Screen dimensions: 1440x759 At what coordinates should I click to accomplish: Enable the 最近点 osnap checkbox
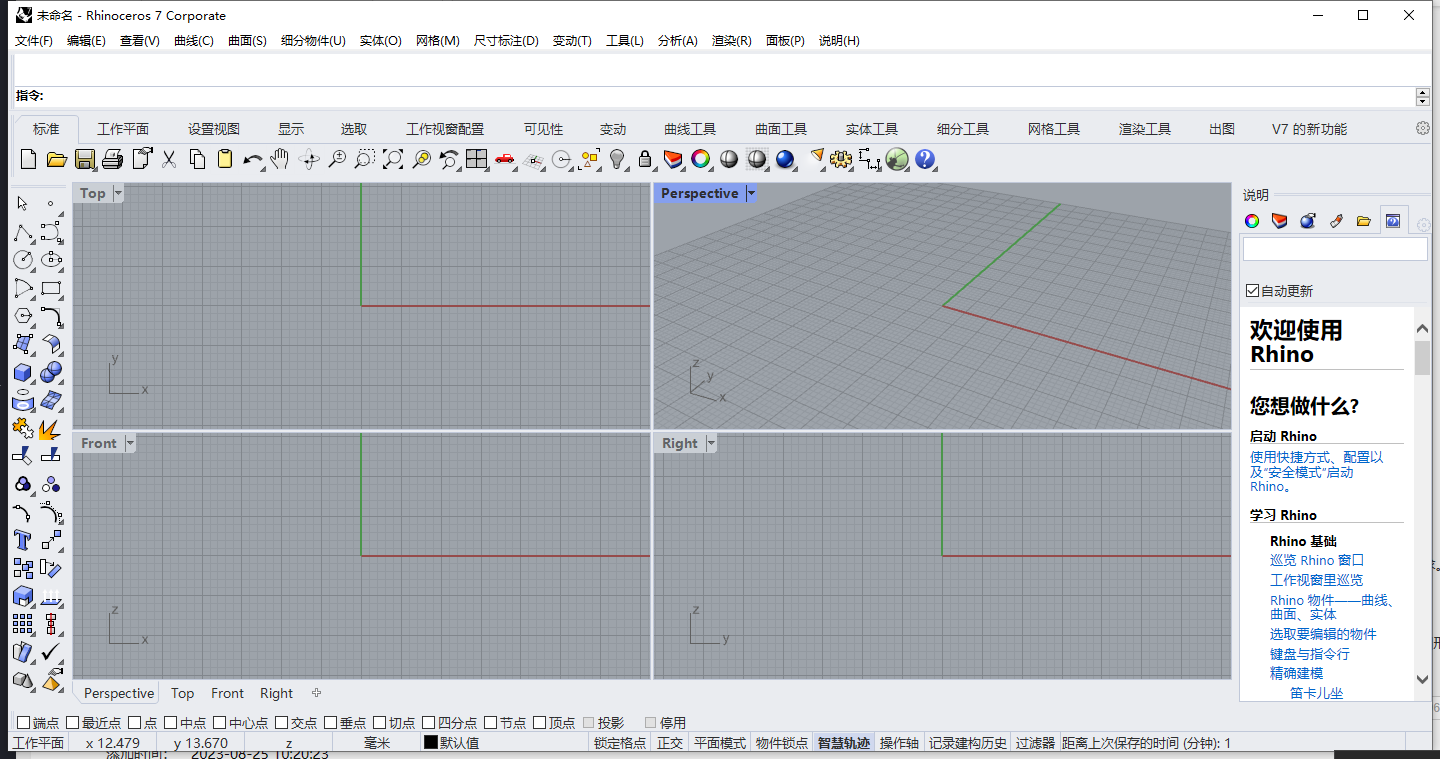pos(72,722)
